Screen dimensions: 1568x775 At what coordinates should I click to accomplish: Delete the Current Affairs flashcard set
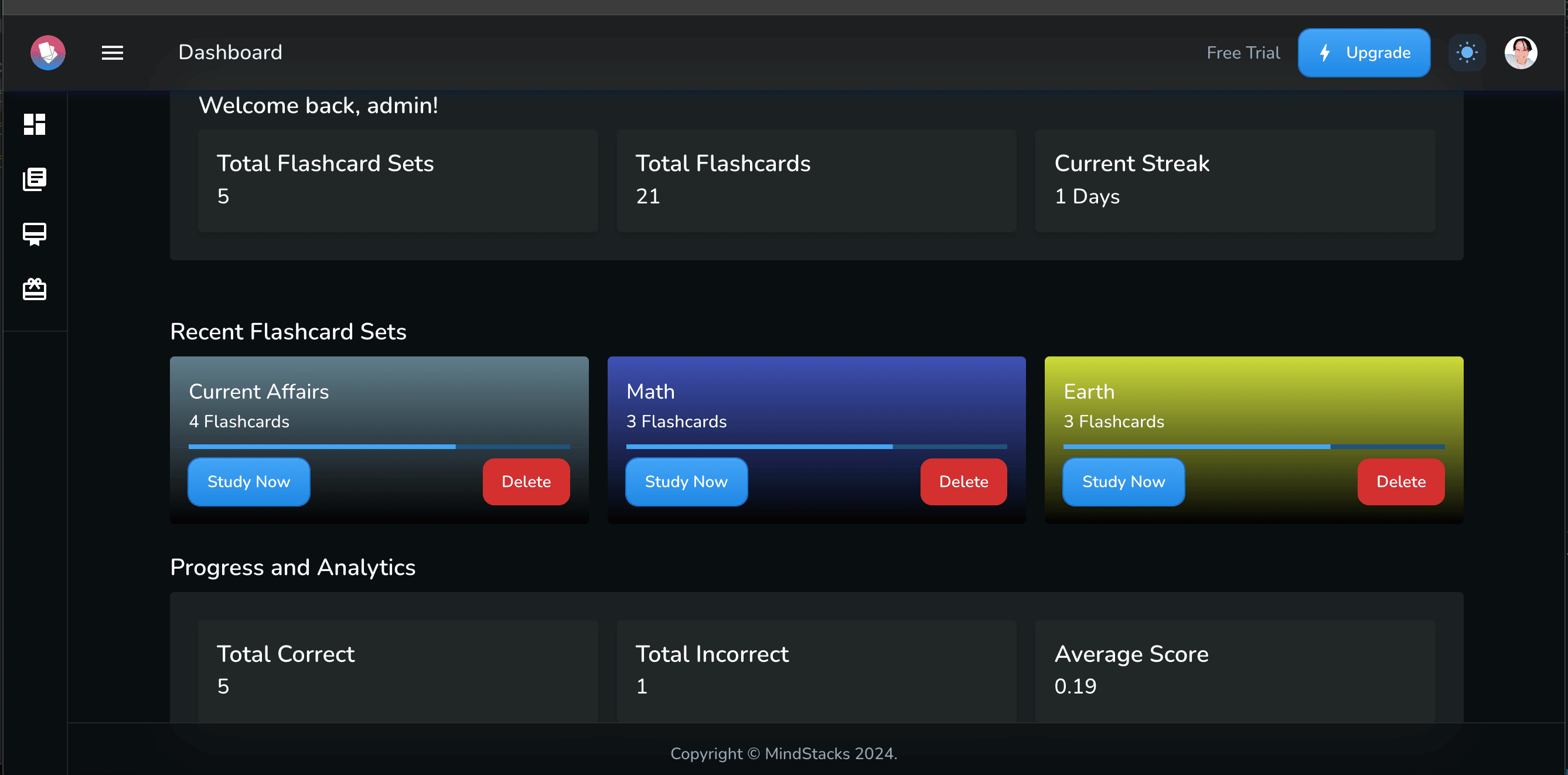(526, 481)
